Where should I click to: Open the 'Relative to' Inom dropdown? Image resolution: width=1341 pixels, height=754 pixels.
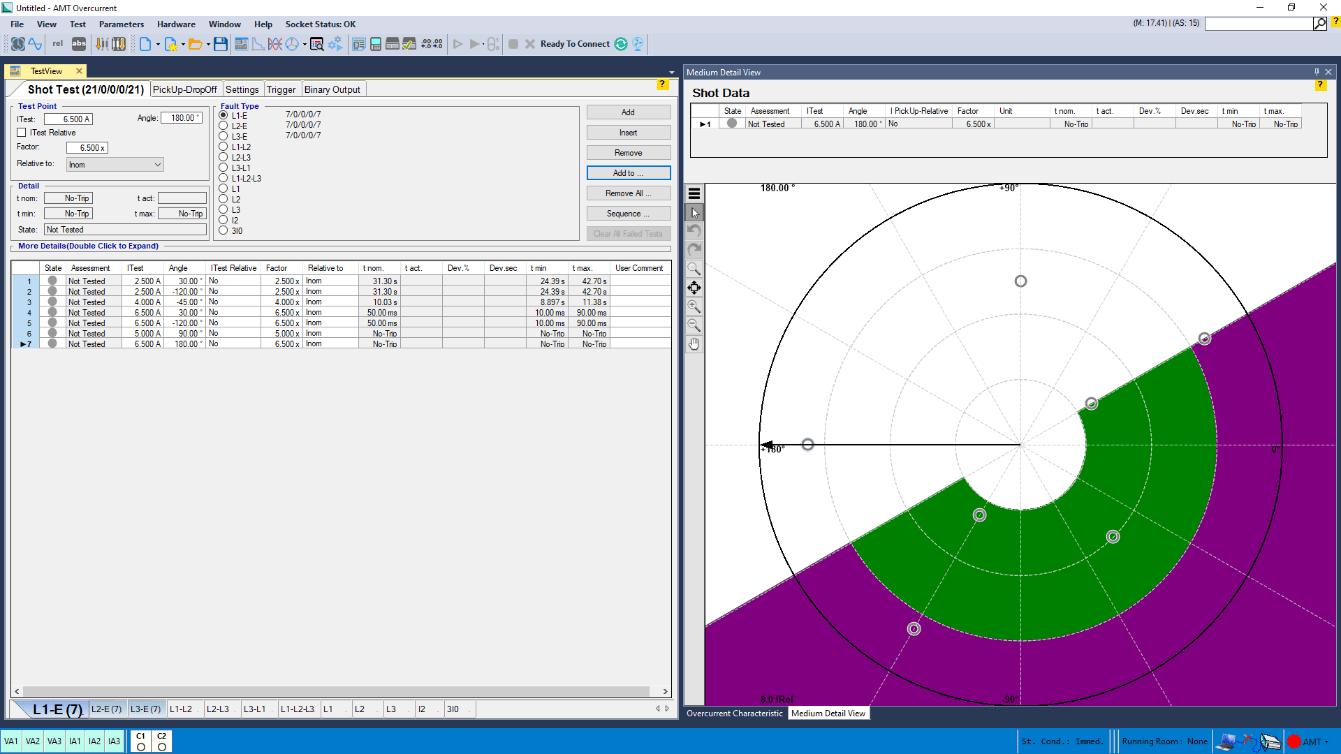pyautogui.click(x=114, y=164)
